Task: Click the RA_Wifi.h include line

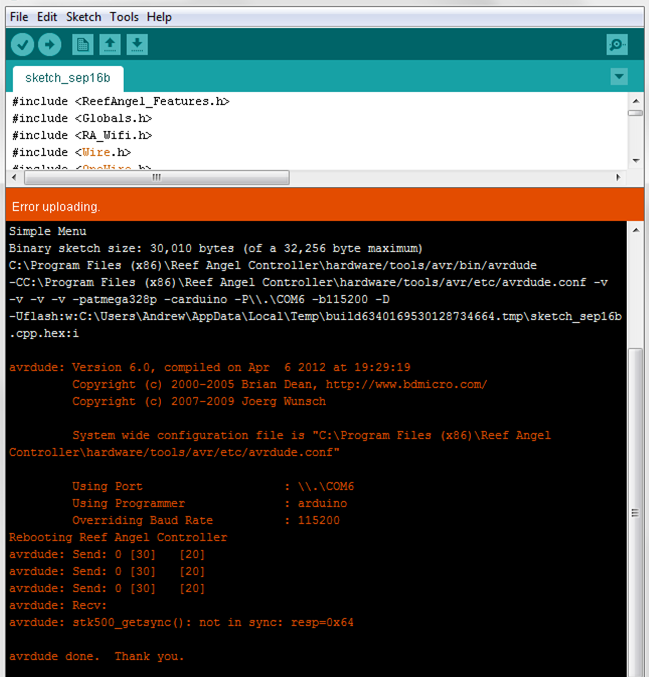Action: 82,135
